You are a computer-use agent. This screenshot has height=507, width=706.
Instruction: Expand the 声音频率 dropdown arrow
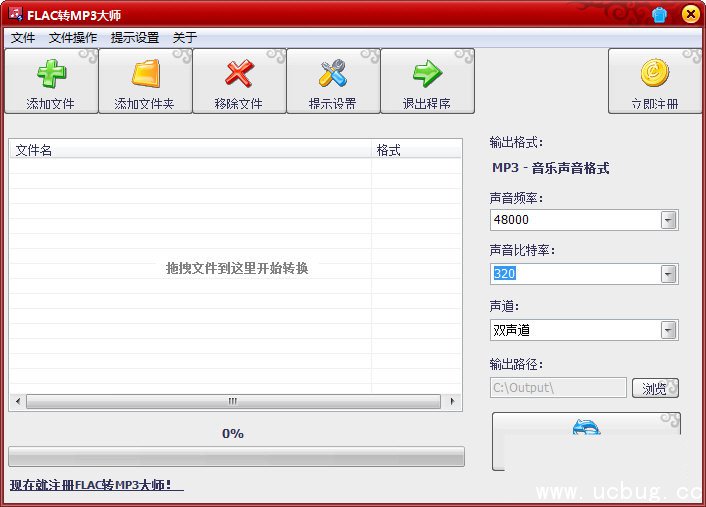click(668, 220)
